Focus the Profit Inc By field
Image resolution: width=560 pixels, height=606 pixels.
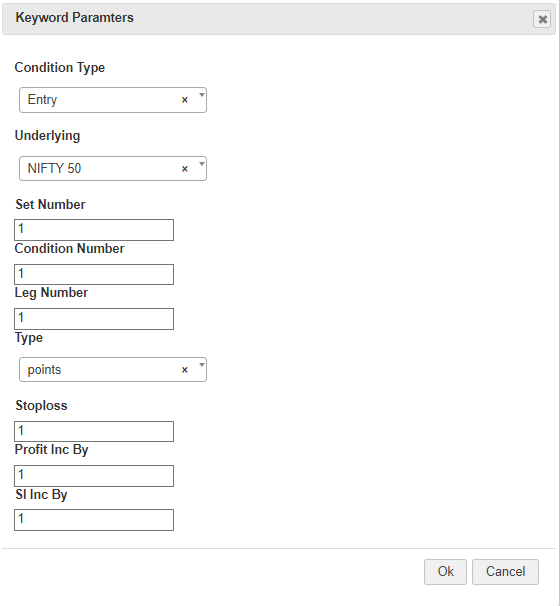pos(94,476)
